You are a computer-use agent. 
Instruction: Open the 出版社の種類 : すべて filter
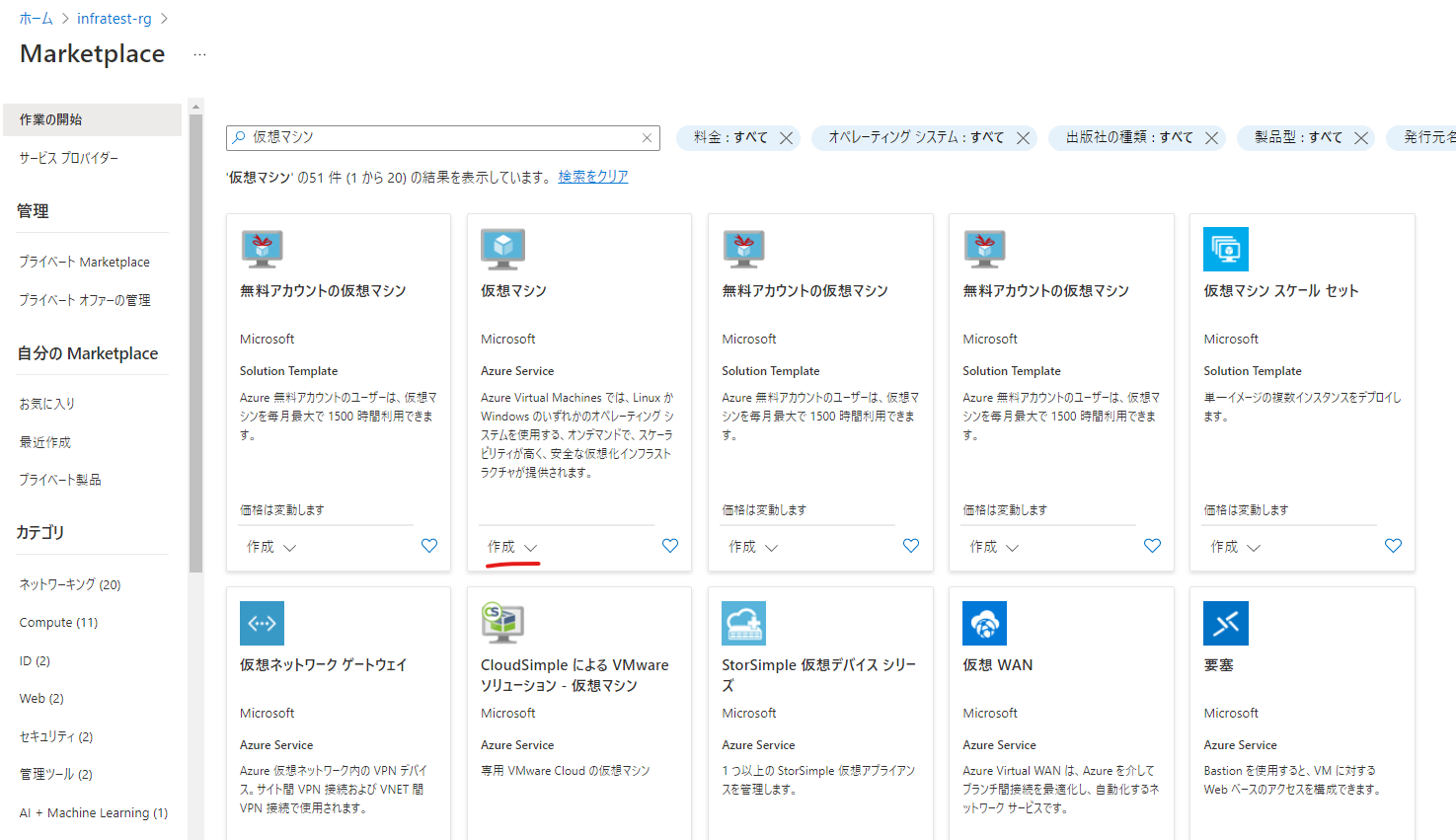pyautogui.click(x=1129, y=138)
